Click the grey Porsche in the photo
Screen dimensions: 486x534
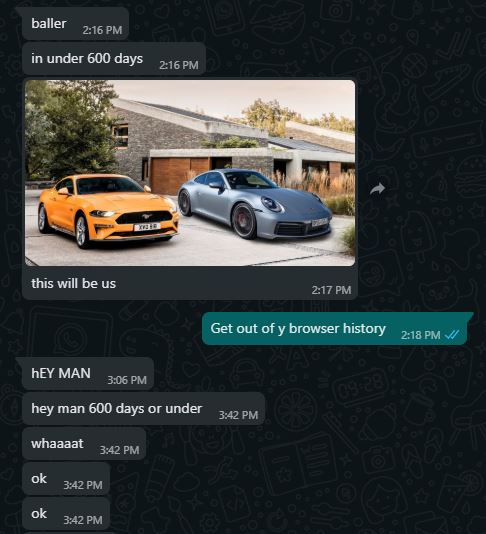pyautogui.click(x=255, y=203)
